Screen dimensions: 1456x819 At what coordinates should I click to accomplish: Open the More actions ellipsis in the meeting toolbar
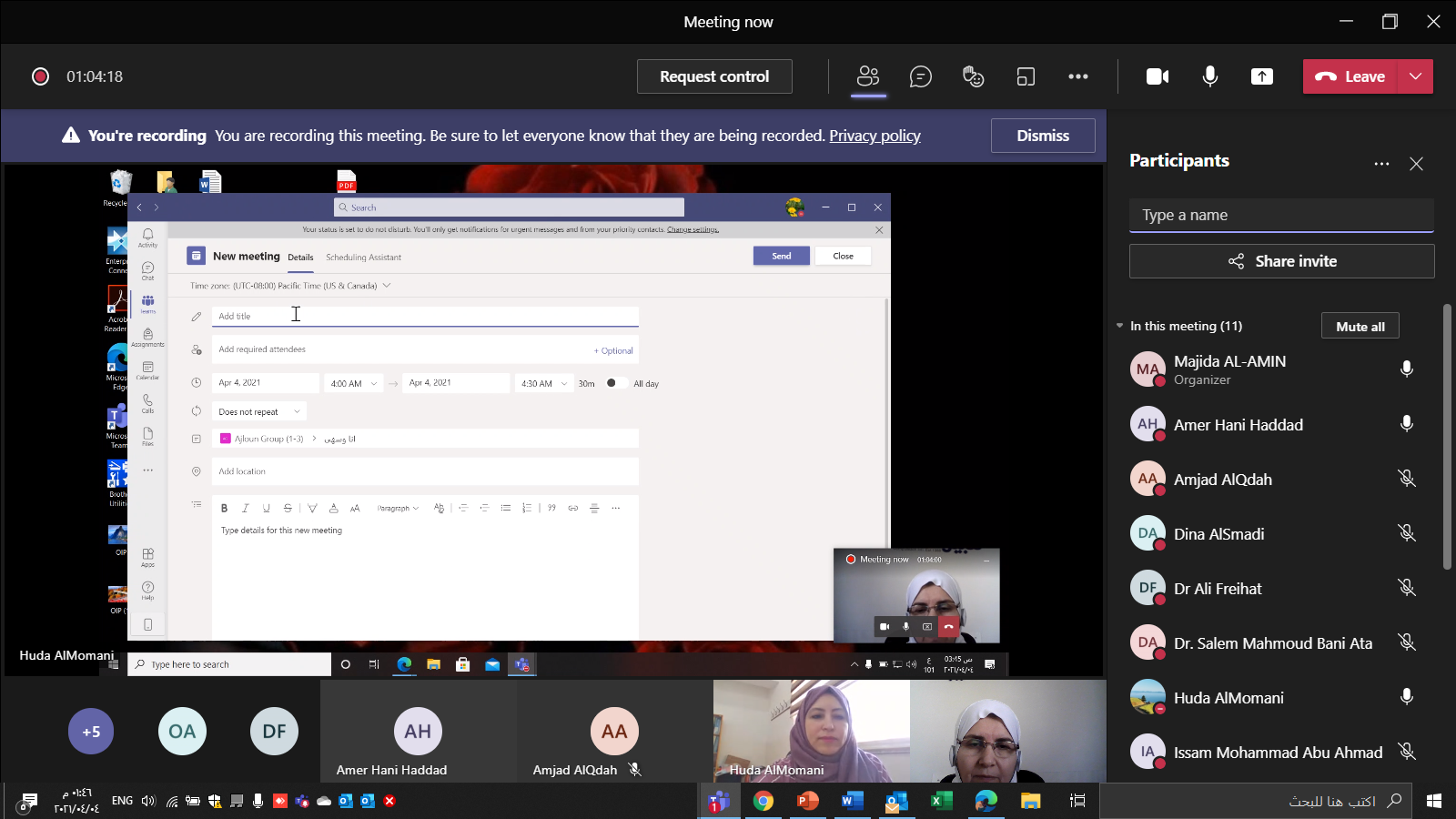[1078, 76]
